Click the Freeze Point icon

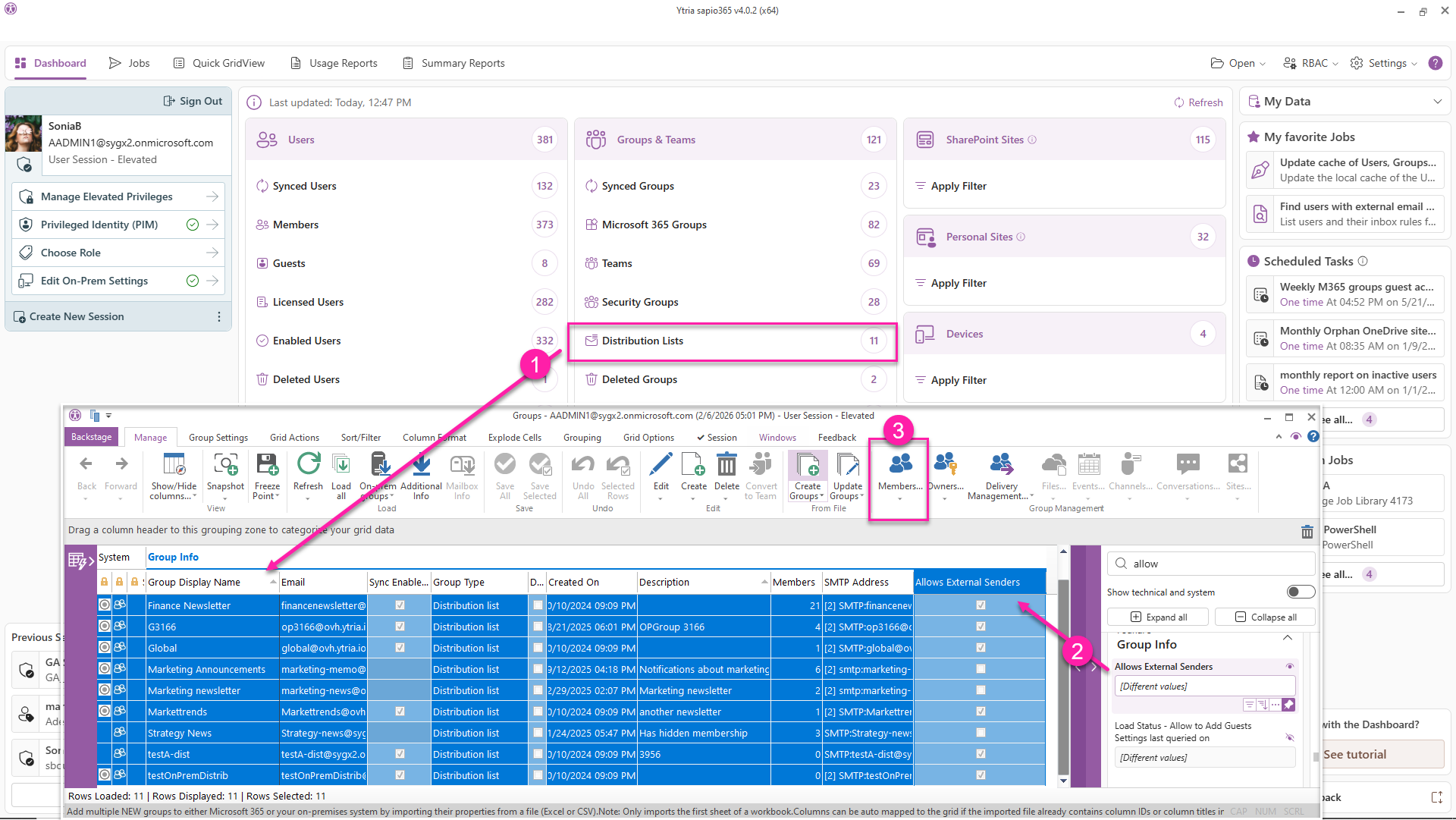267,465
